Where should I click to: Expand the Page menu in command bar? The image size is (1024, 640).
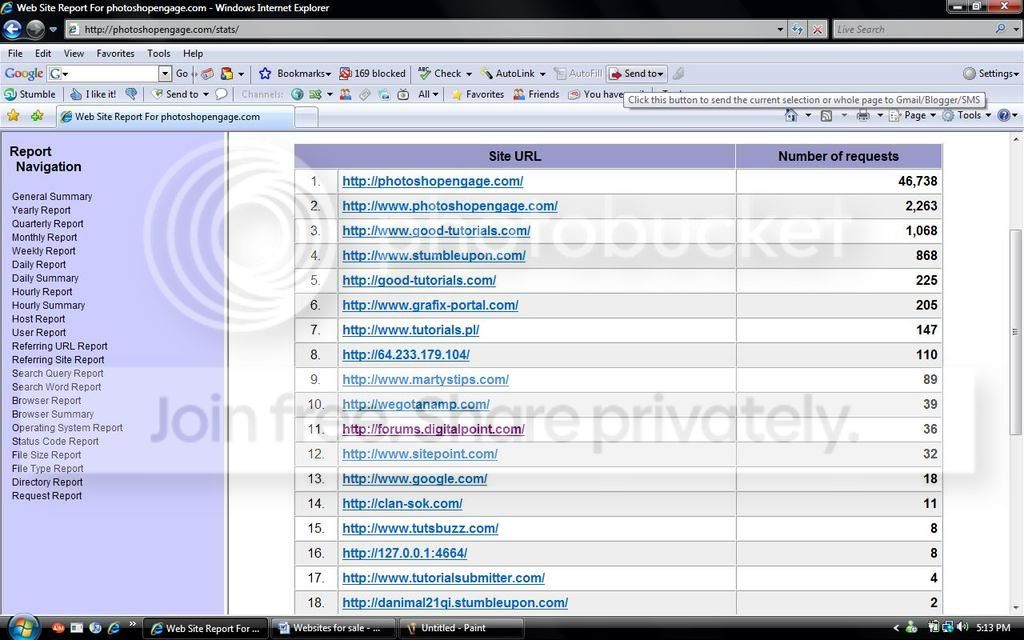tap(913, 116)
